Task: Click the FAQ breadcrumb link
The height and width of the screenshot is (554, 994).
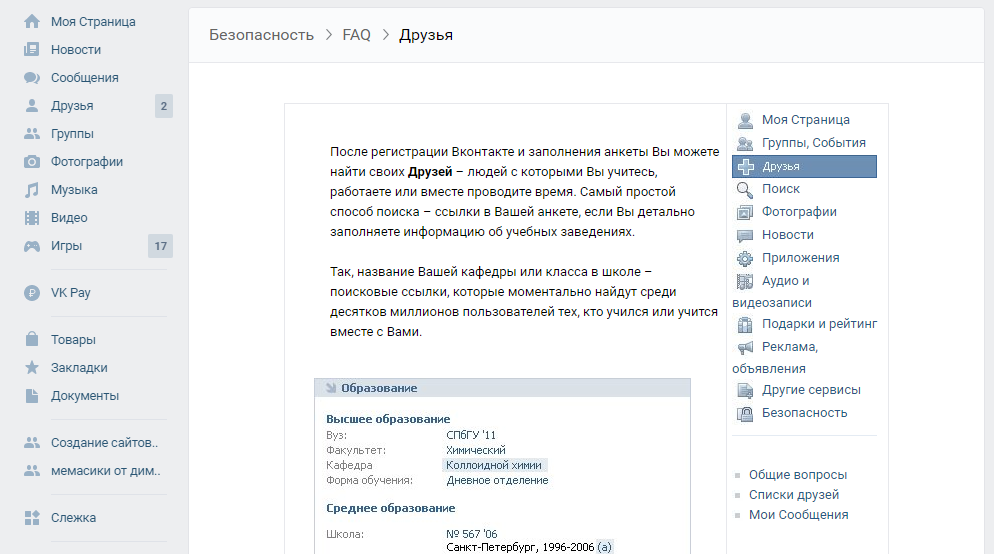Action: click(x=356, y=35)
